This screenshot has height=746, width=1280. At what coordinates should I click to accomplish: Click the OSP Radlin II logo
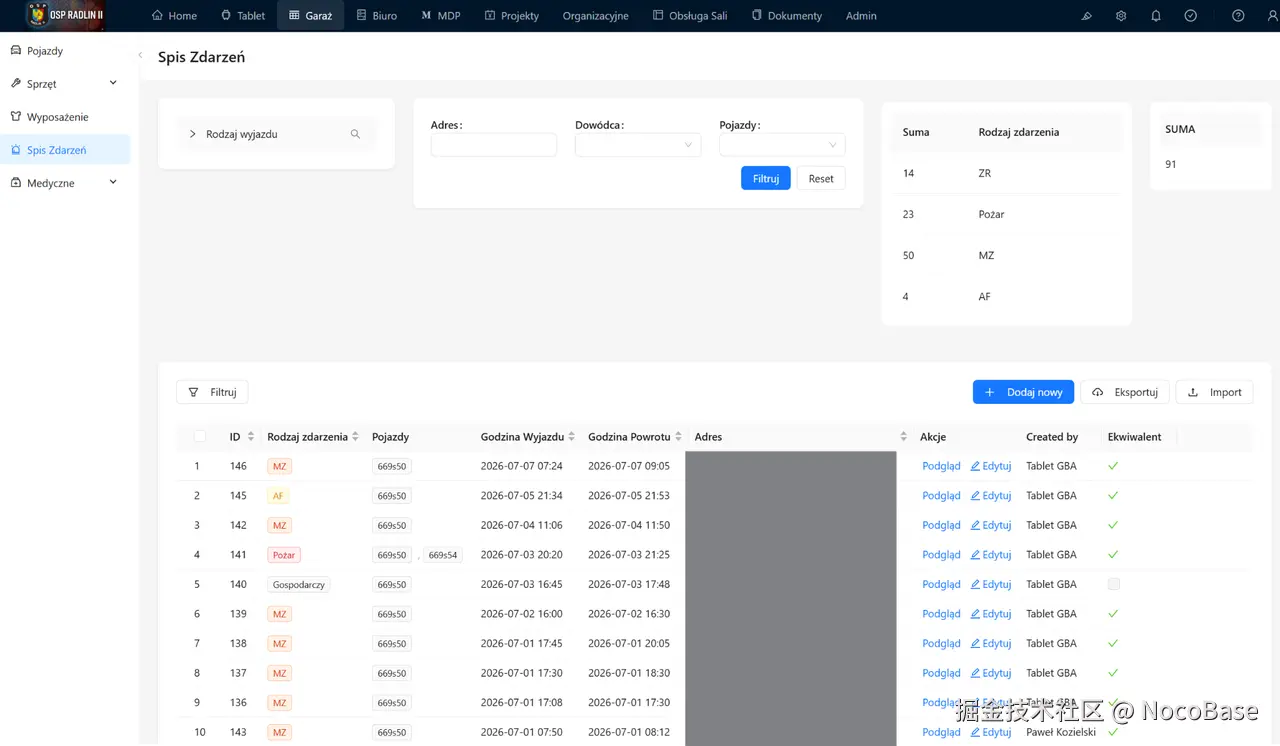[65, 15]
